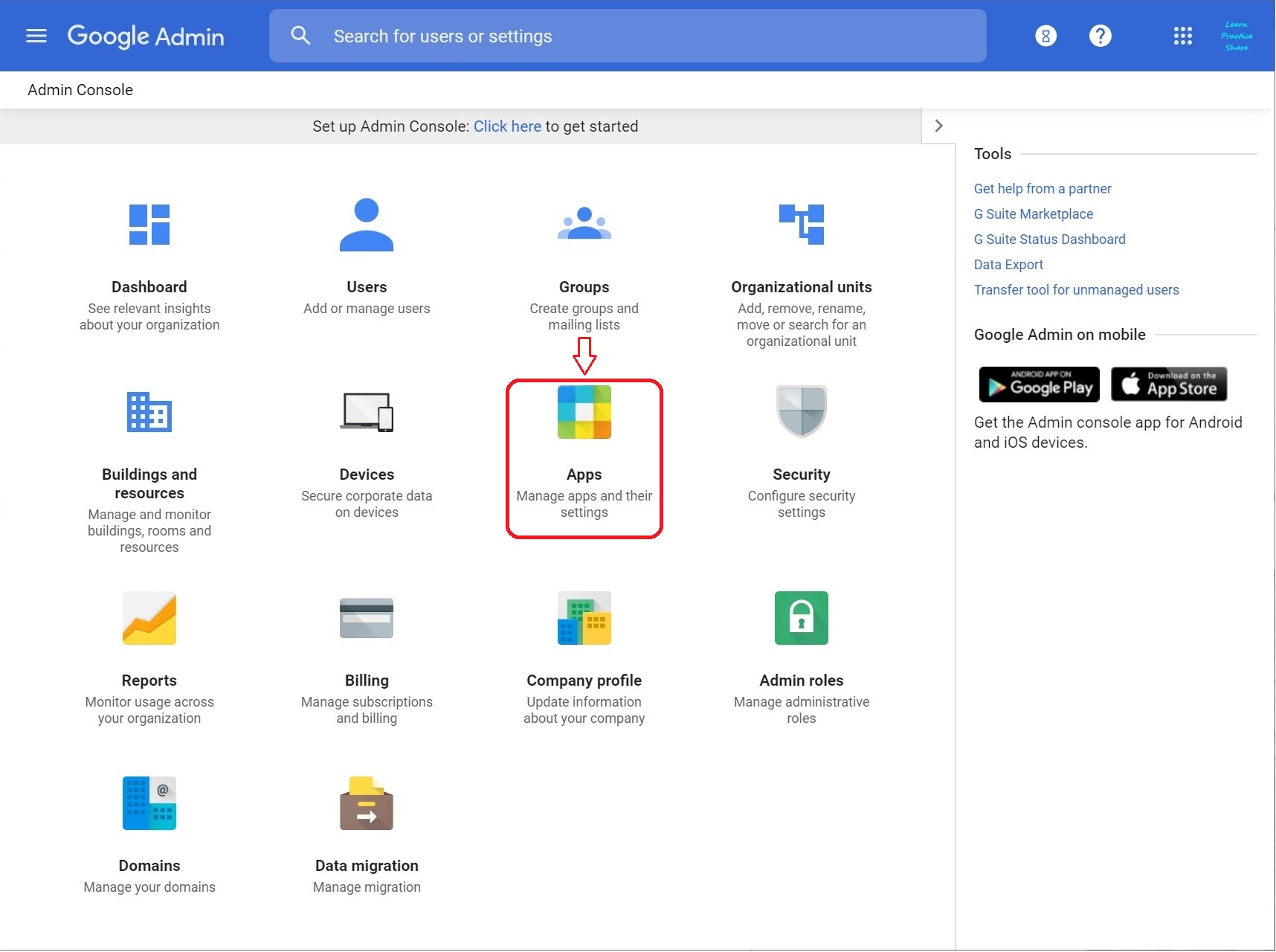Screen dimensions: 1276x952
Task: Open the Data migration icon
Action: coord(367,803)
